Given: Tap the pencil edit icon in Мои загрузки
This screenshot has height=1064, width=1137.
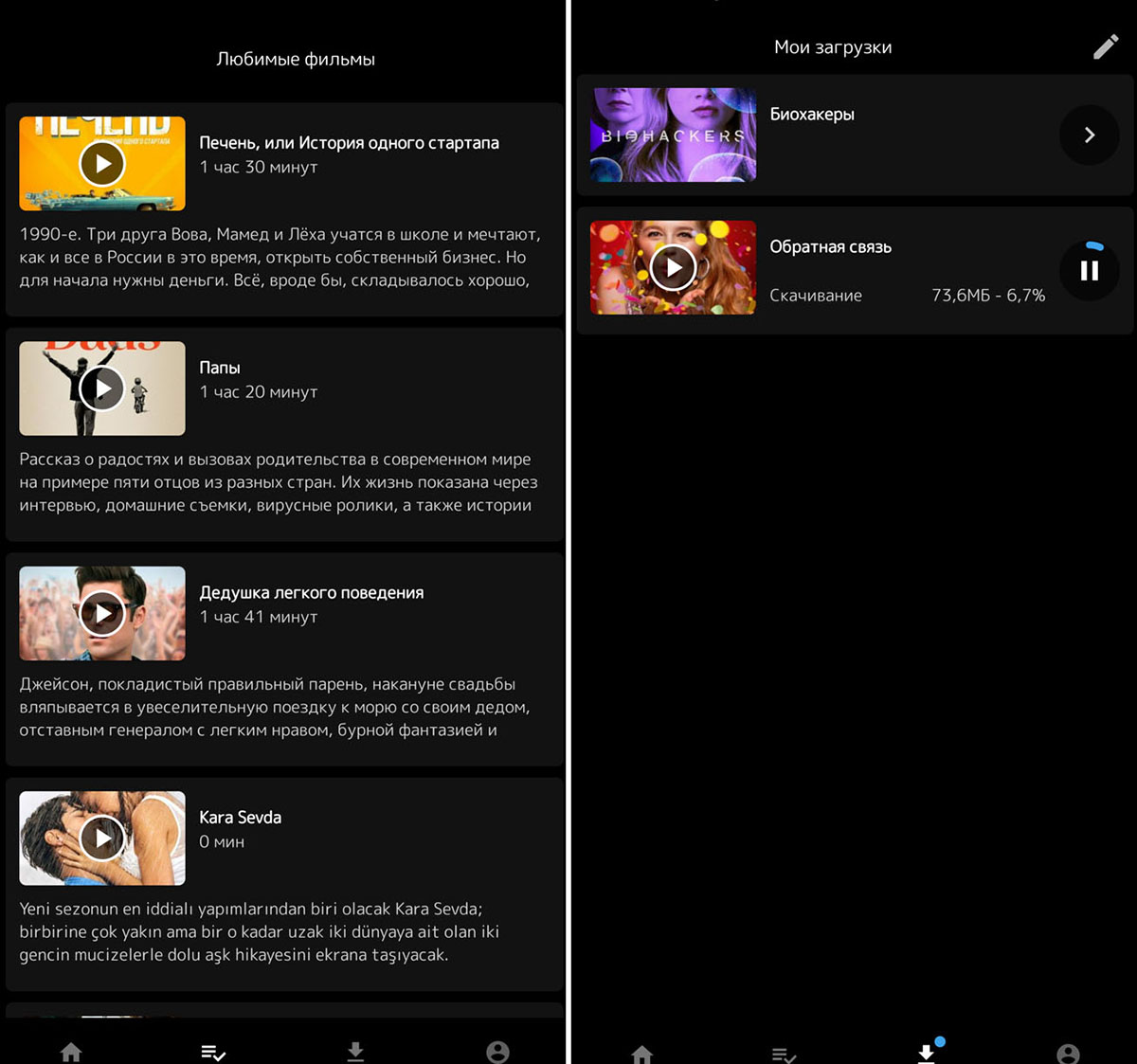Looking at the screenshot, I should pos(1106,47).
